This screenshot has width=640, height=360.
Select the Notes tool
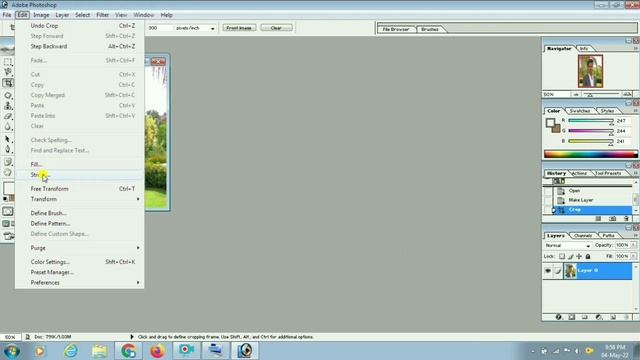tap(8, 162)
